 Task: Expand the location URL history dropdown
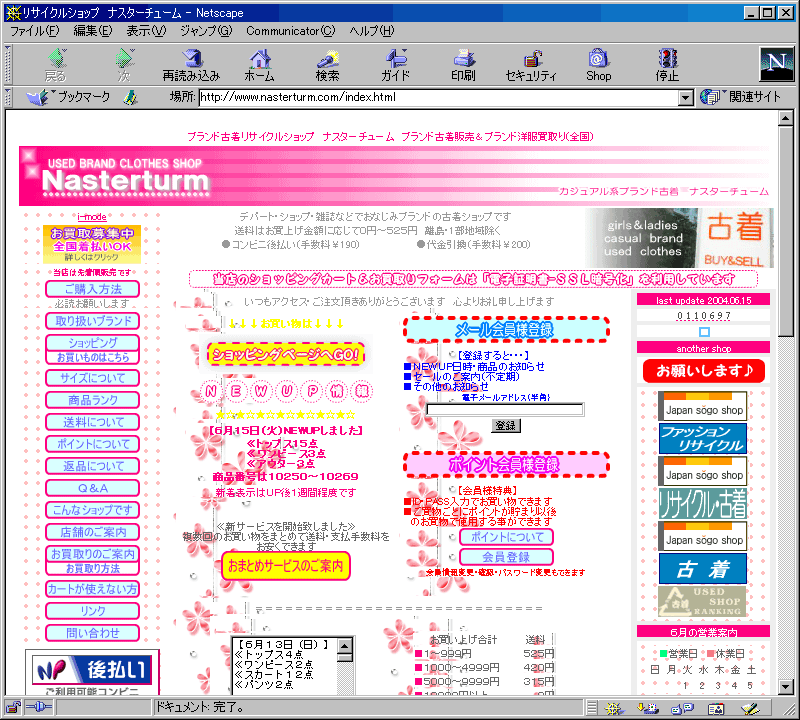(686, 97)
